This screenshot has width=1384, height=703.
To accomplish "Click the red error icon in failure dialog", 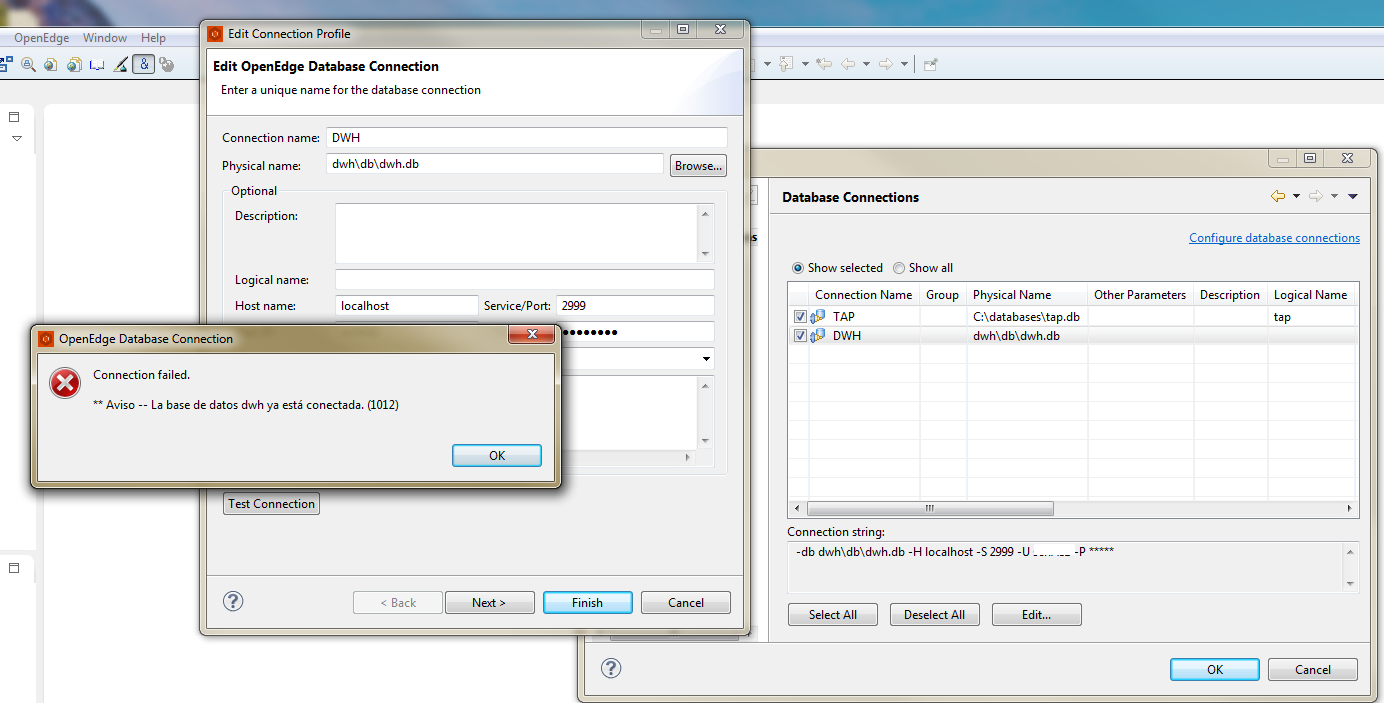I will click(x=65, y=383).
